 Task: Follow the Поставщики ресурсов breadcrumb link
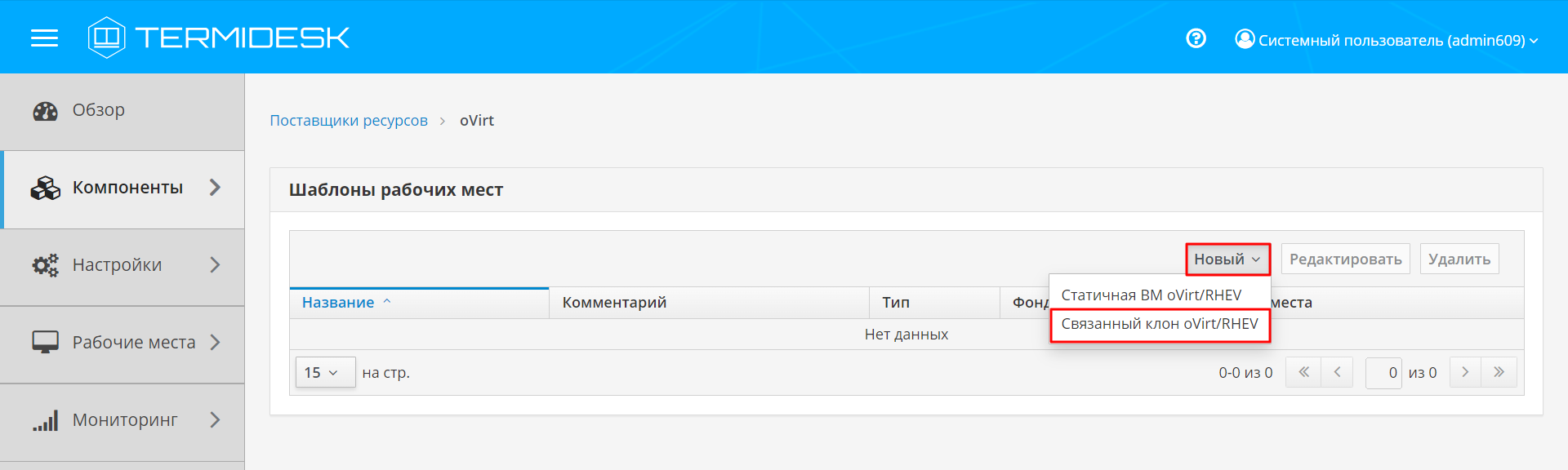[x=349, y=121]
